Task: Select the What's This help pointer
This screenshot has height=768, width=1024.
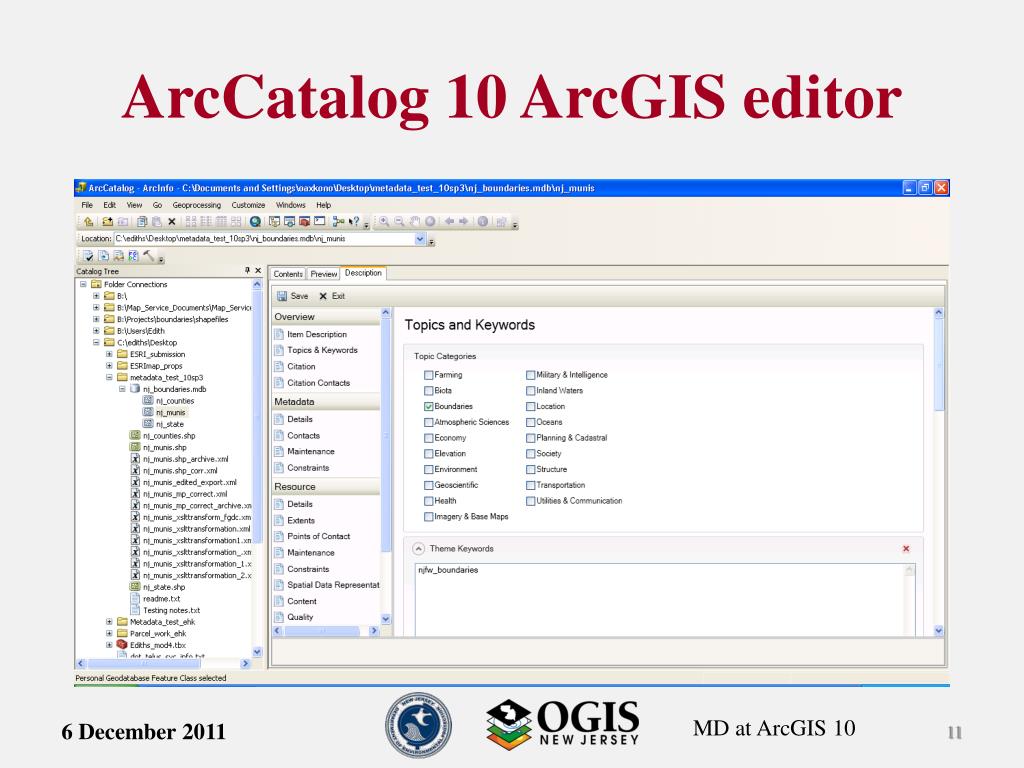Action: coord(355,221)
